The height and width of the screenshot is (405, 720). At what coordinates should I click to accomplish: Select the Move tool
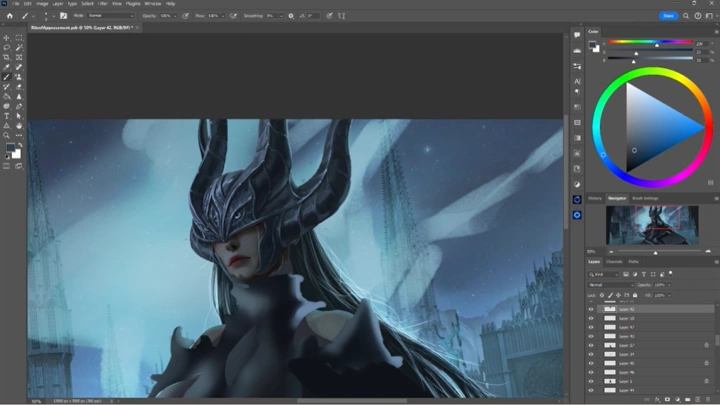(6, 38)
